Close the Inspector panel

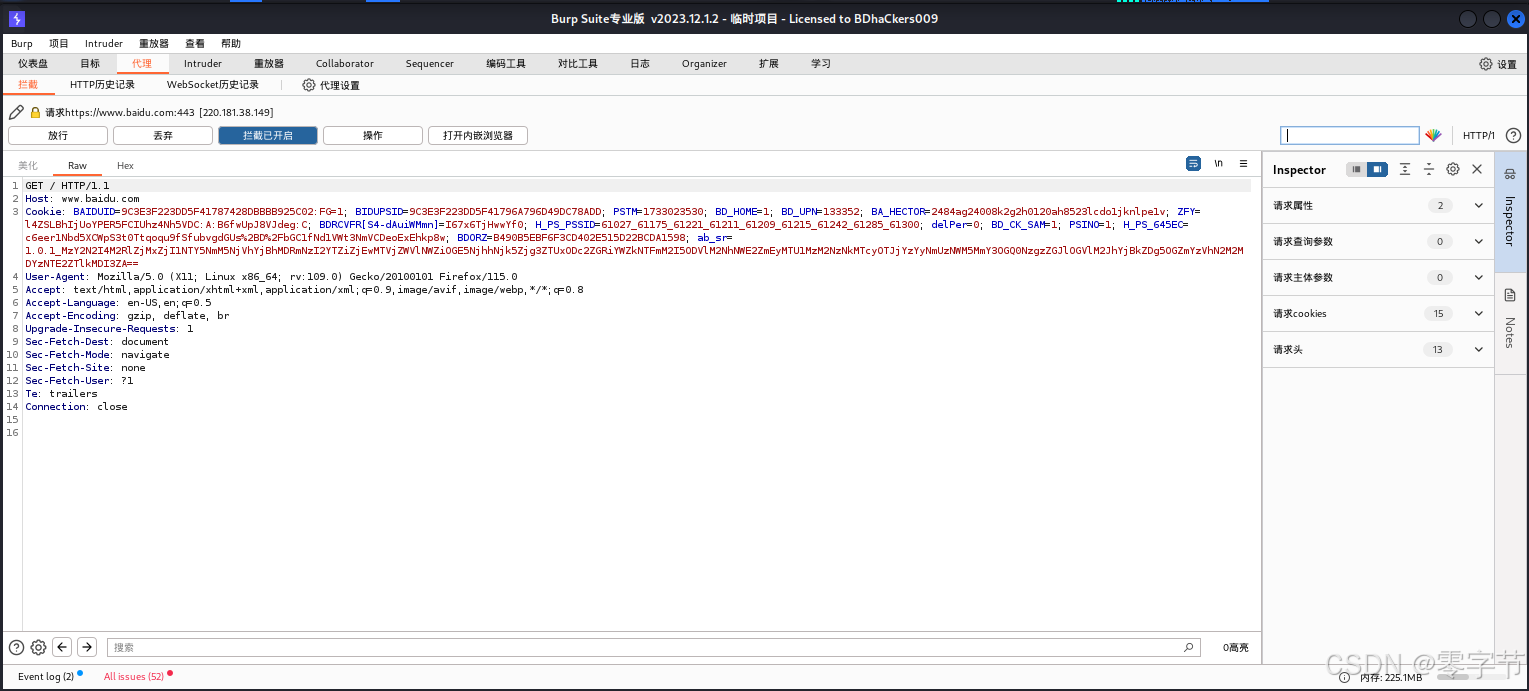click(1477, 170)
